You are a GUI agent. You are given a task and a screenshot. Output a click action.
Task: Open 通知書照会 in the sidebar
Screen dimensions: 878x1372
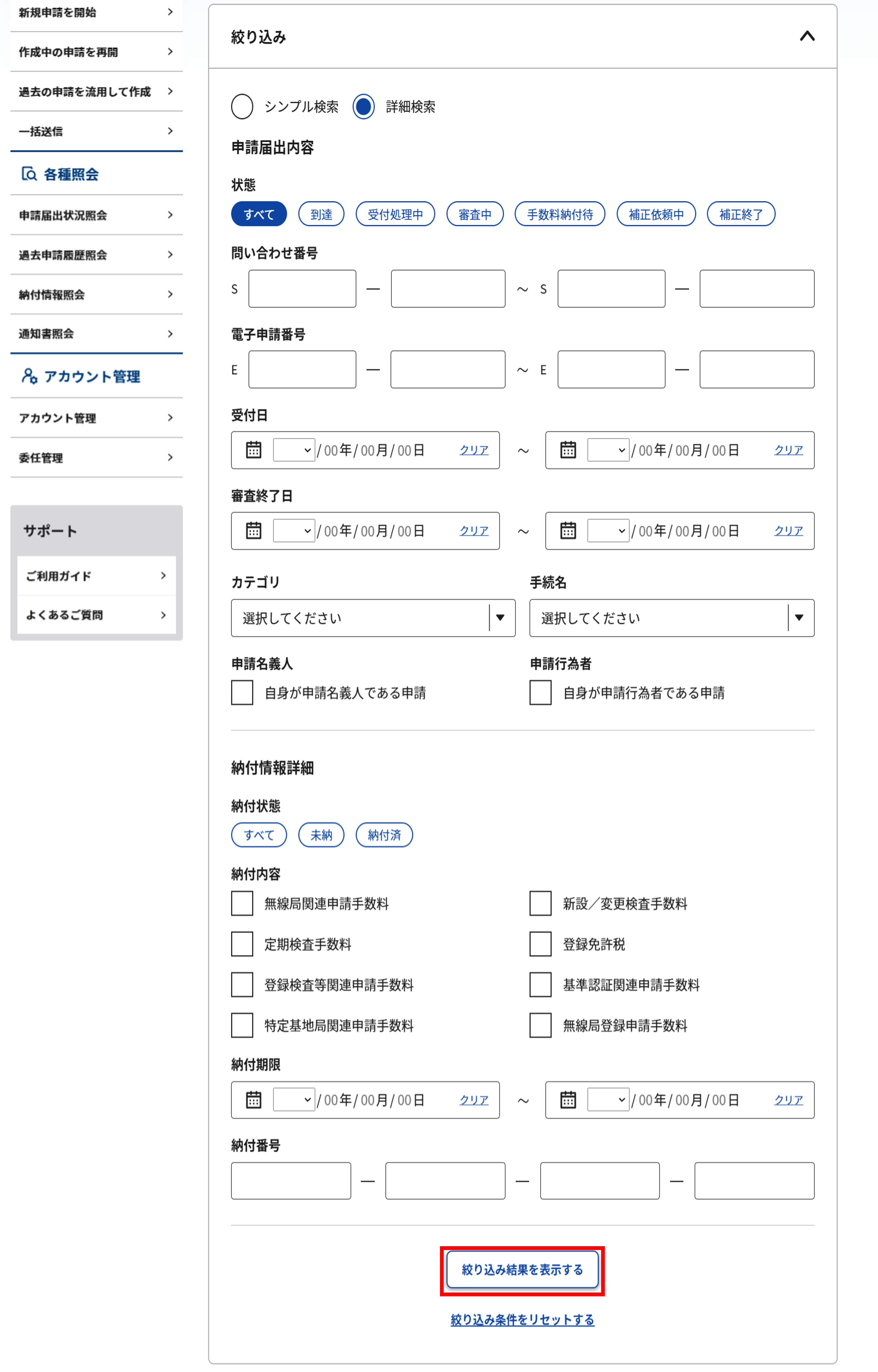click(96, 334)
